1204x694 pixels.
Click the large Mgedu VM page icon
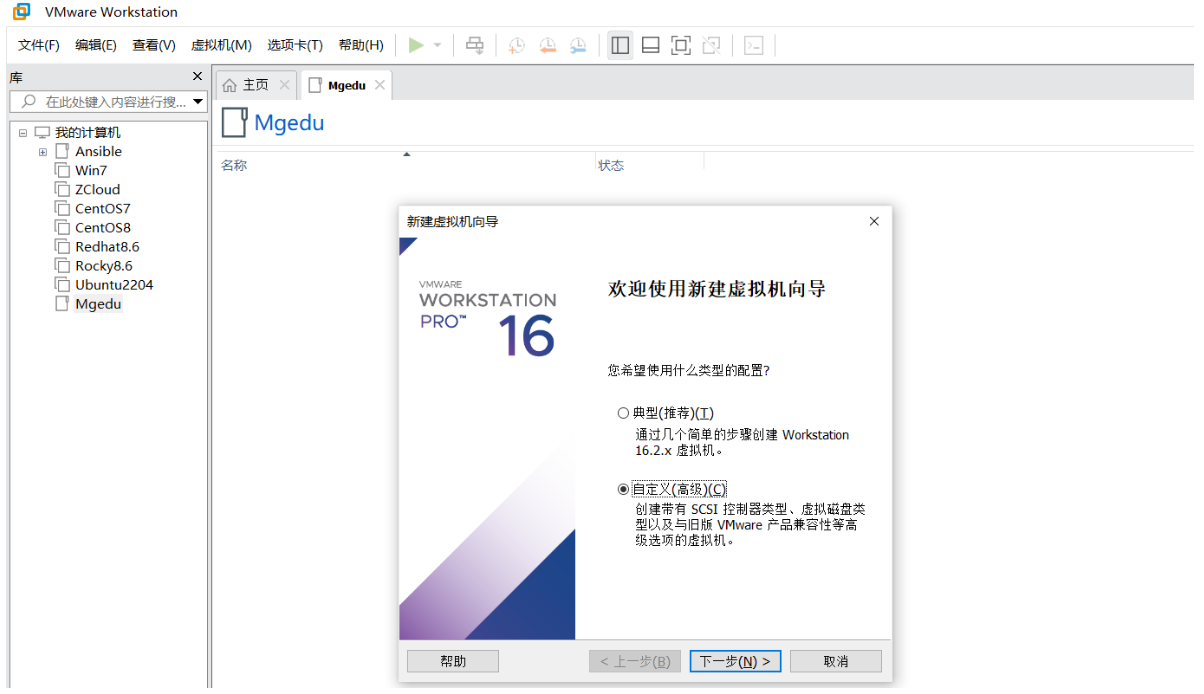[234, 122]
